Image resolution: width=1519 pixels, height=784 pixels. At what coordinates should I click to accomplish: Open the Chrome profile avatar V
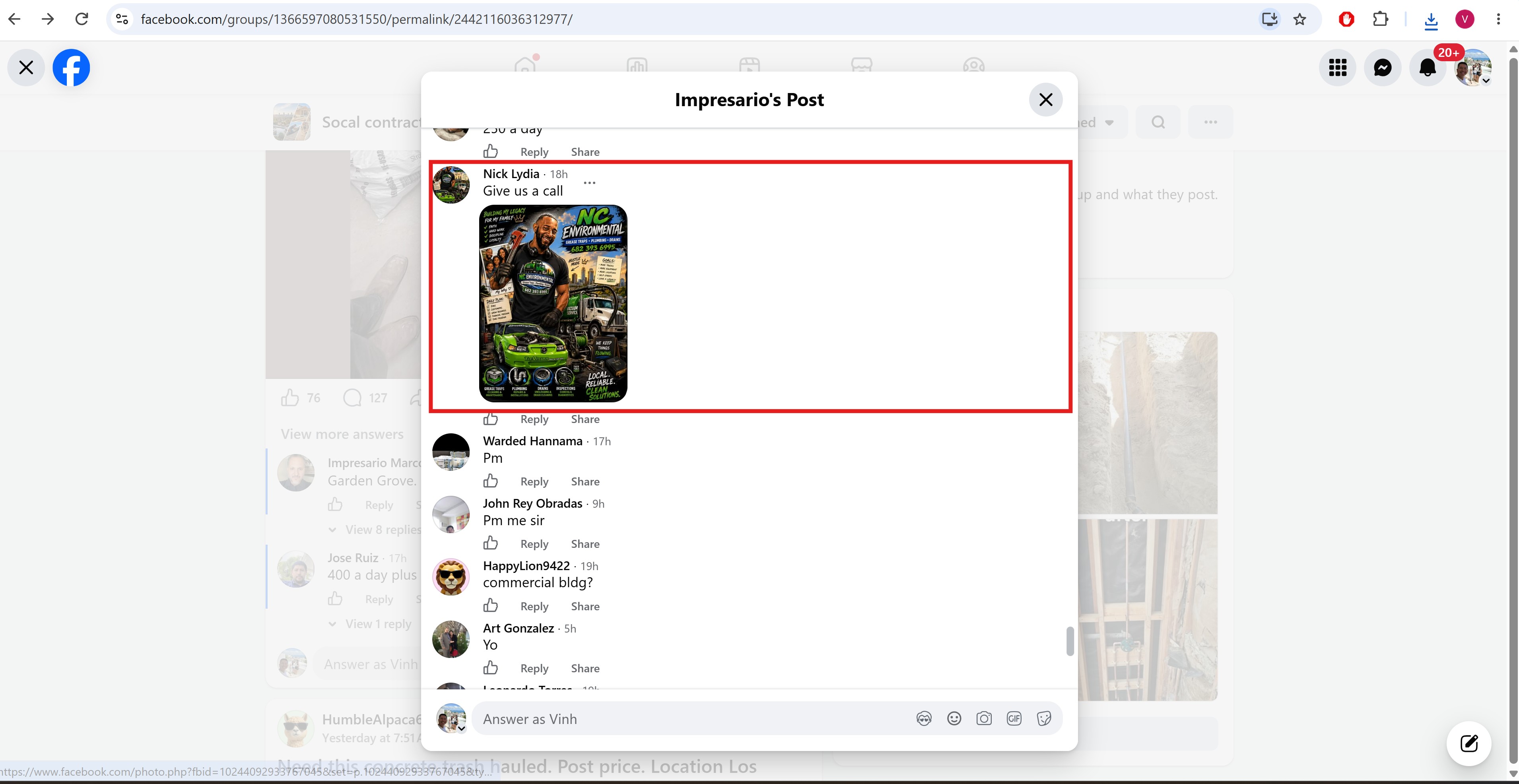[x=1465, y=19]
